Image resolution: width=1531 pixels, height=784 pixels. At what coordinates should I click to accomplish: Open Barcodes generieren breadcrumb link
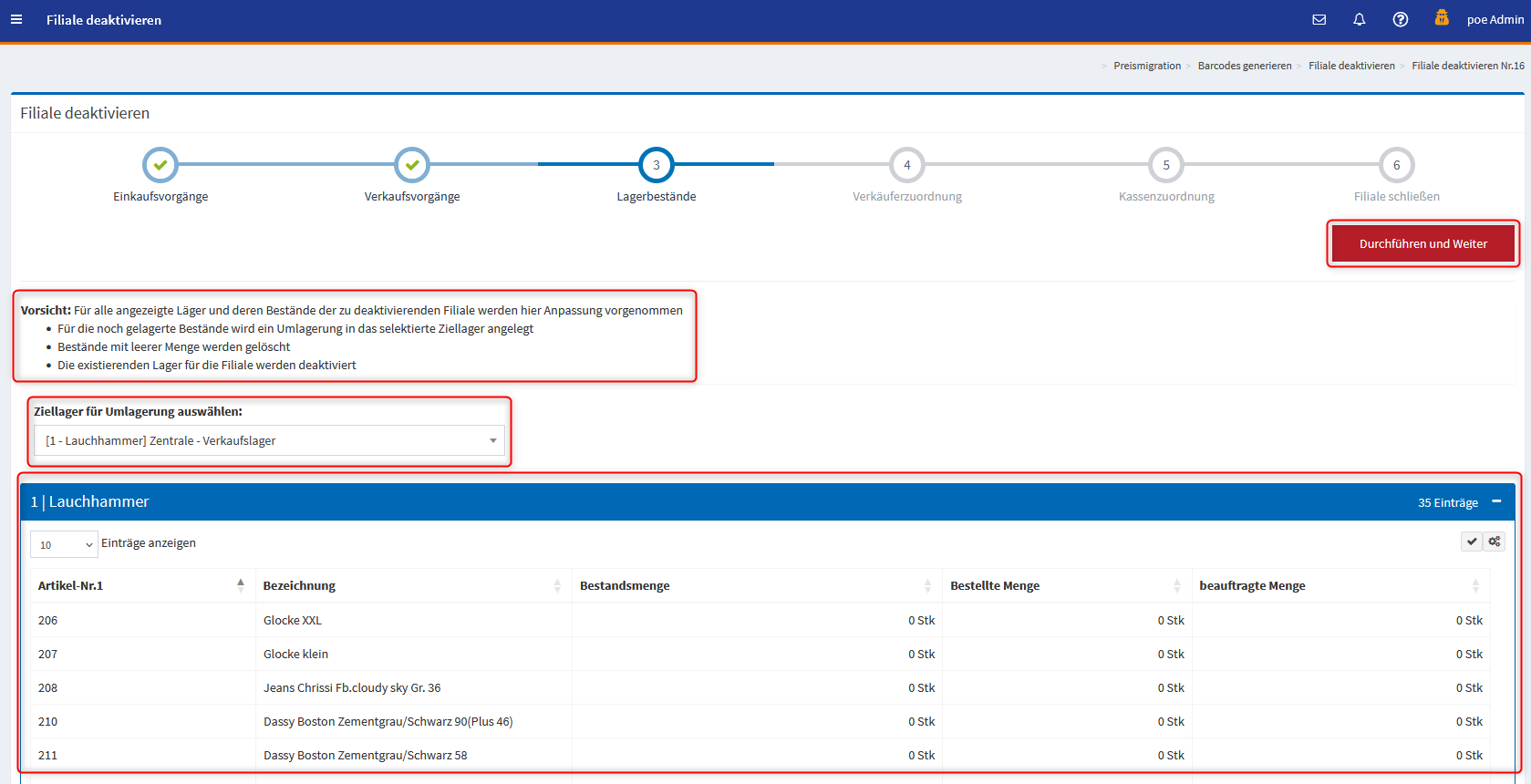(x=1244, y=66)
